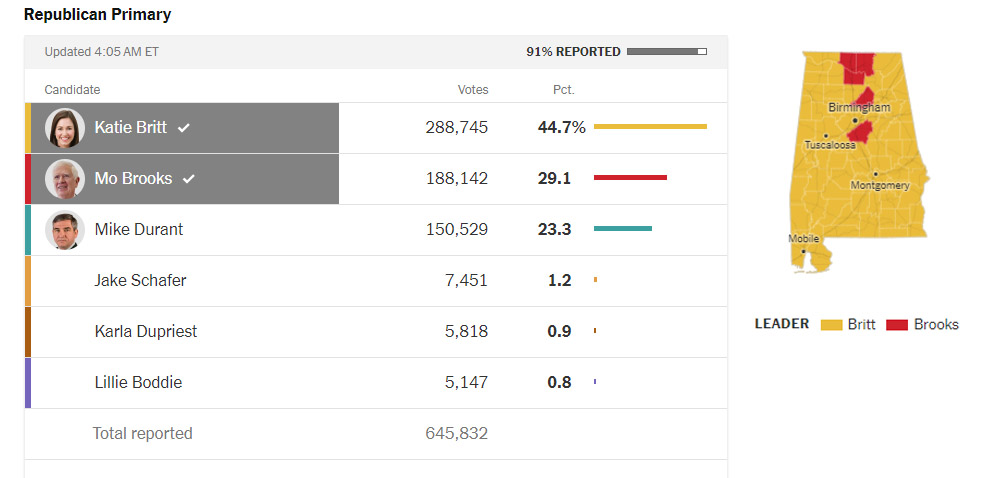
Task: Click the portrait photo beside Mike Durant
Action: tap(65, 230)
